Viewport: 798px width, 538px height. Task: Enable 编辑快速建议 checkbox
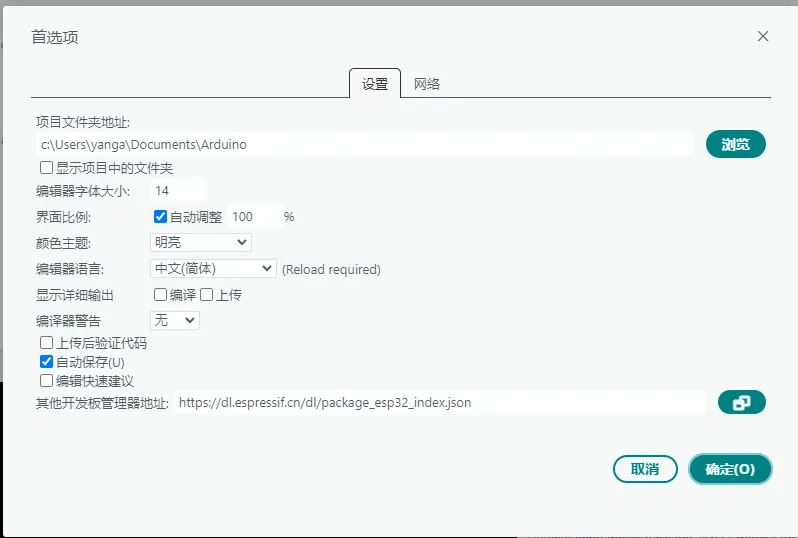[x=46, y=381]
